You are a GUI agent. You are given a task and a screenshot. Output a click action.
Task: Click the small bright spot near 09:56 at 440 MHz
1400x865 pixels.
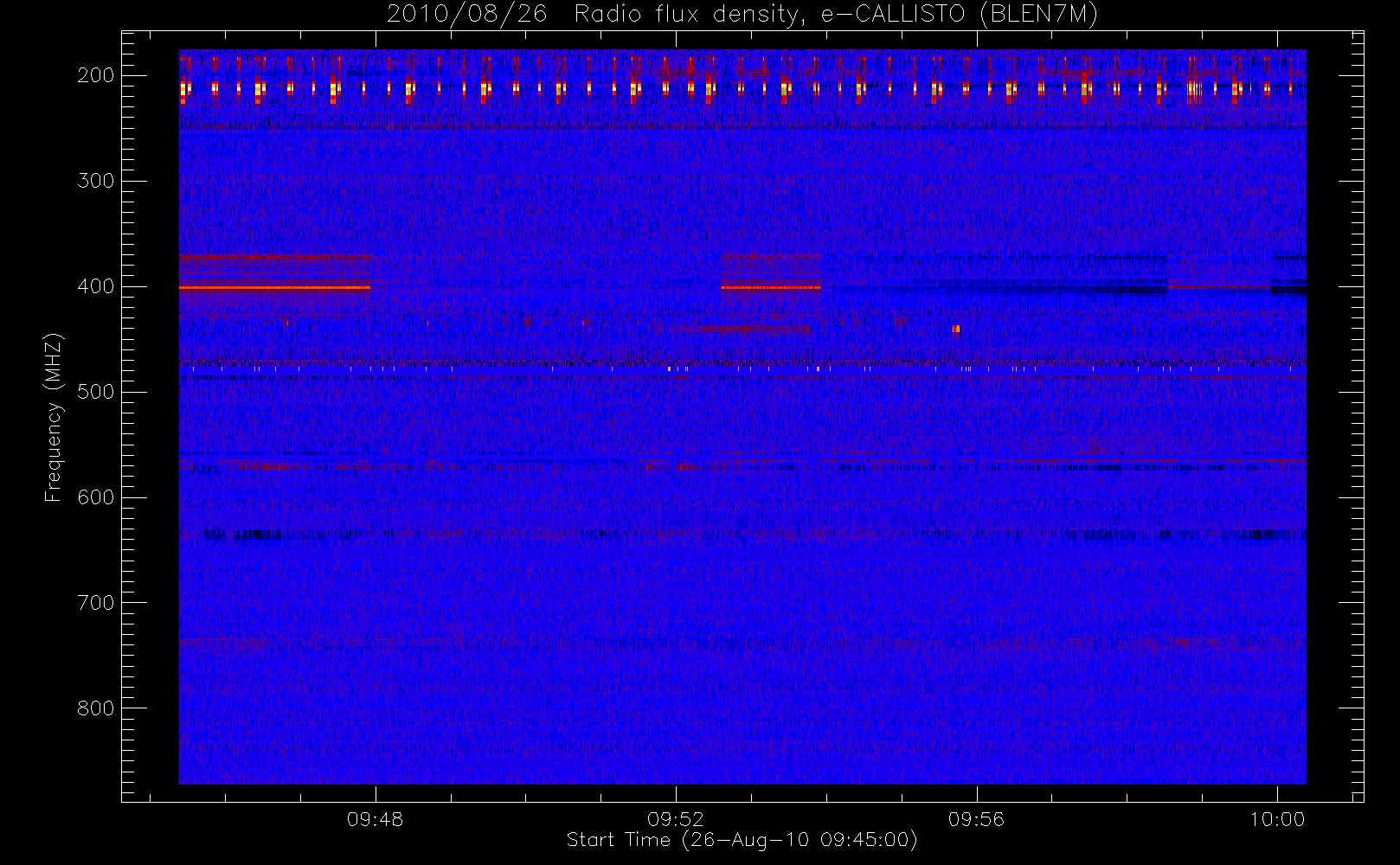pyautogui.click(x=956, y=329)
